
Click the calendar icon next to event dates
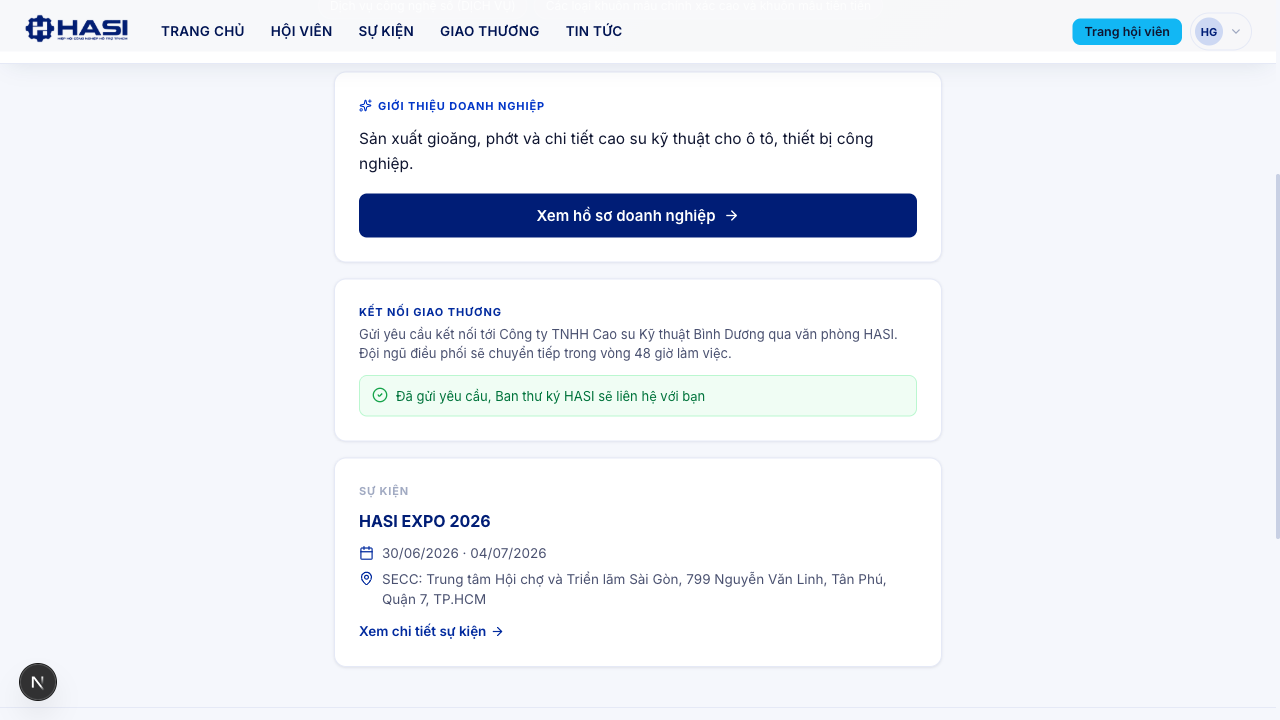366,553
